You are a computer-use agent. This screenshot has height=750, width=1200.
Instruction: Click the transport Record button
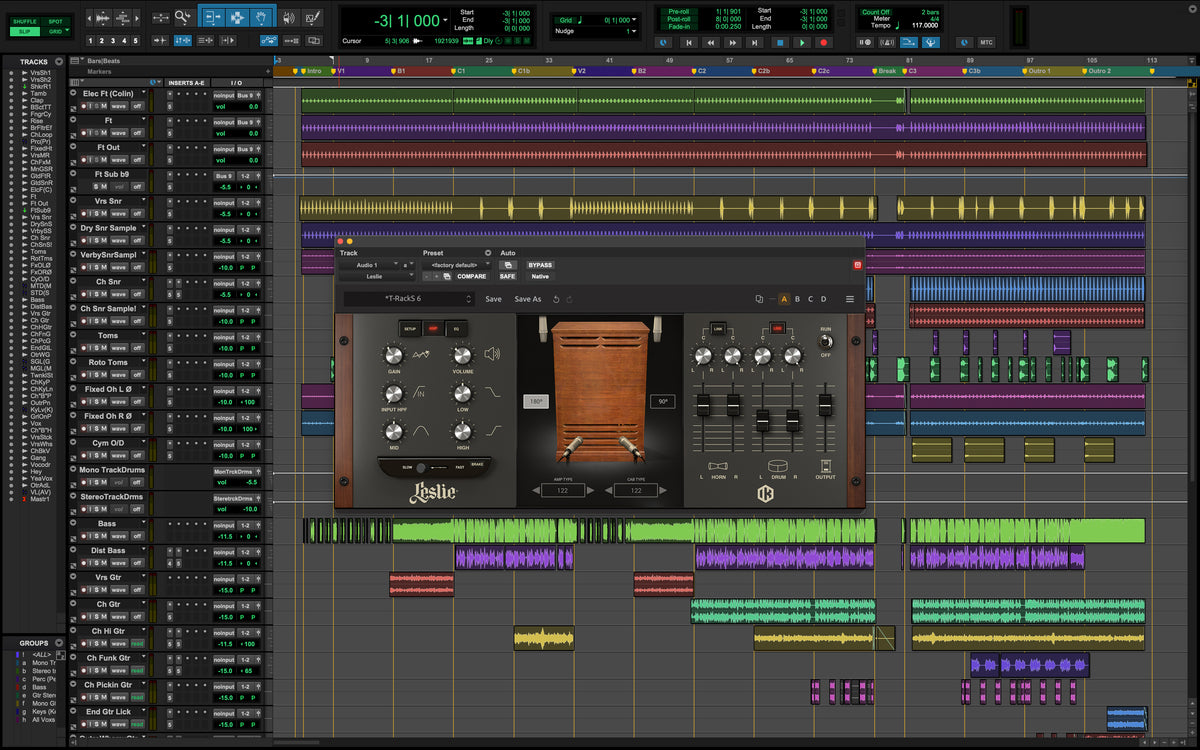pos(824,43)
